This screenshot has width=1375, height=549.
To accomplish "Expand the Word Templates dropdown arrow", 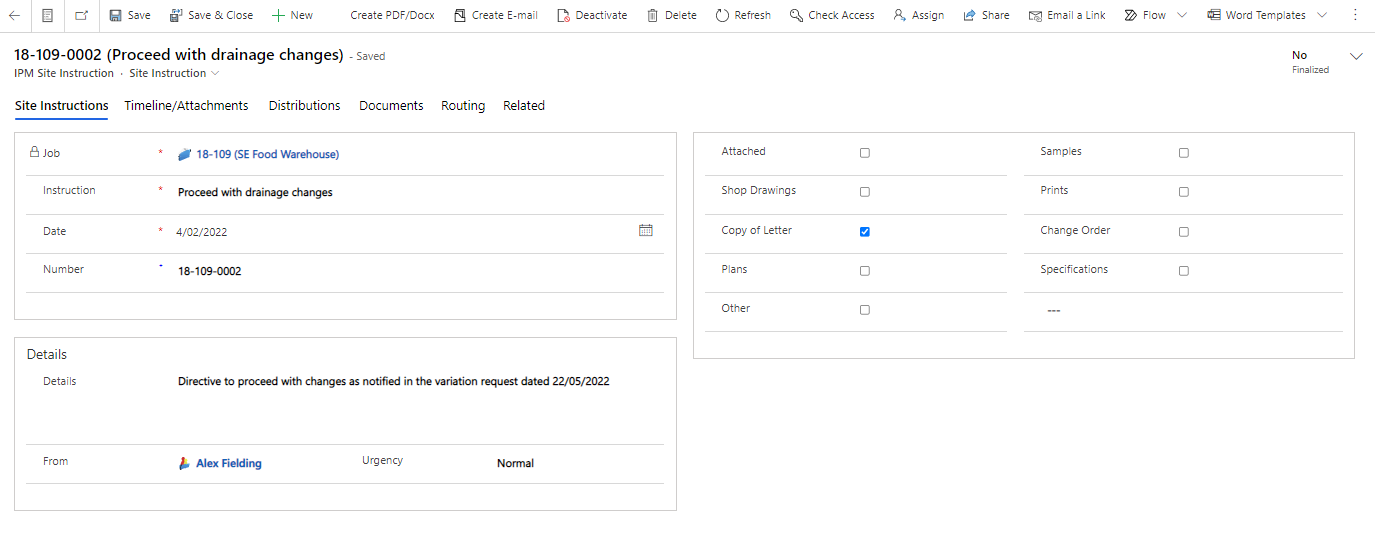I will [1322, 15].
